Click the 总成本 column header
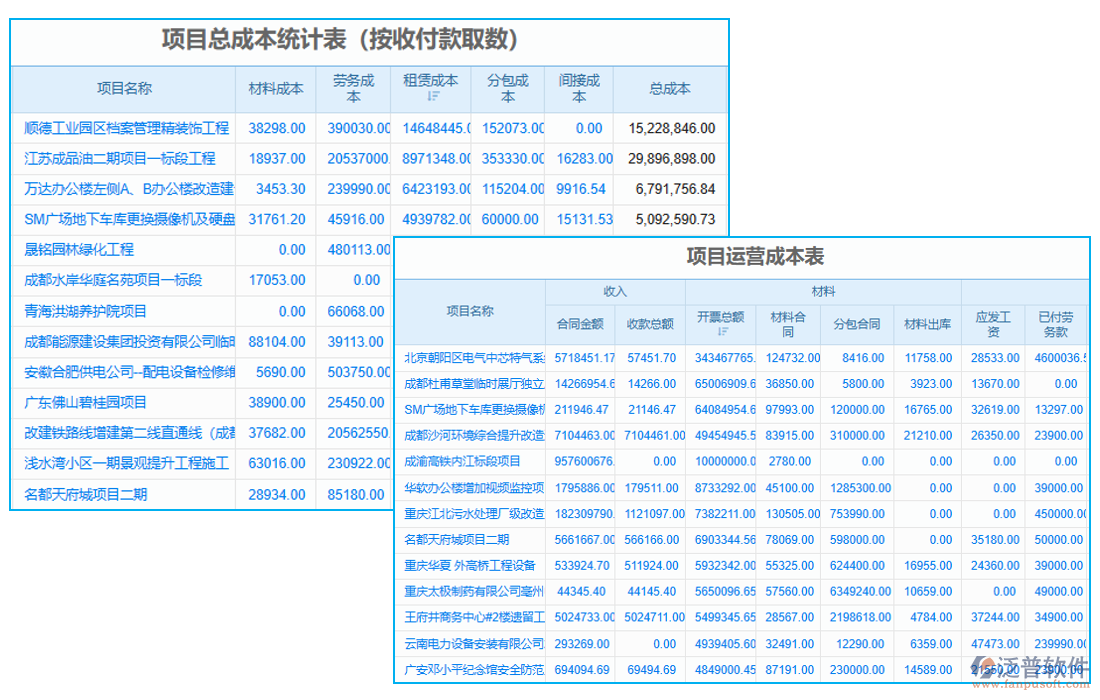The height and width of the screenshot is (700, 1100). click(669, 88)
